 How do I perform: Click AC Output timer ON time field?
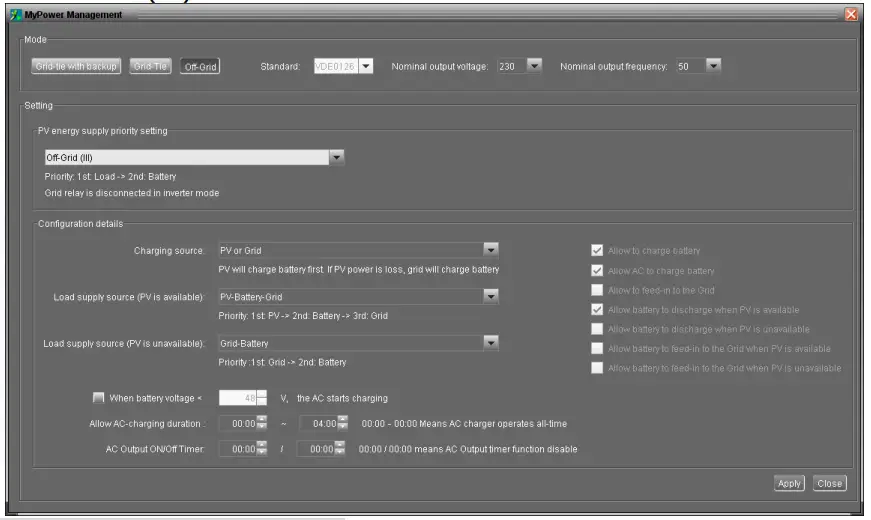tap(238, 449)
